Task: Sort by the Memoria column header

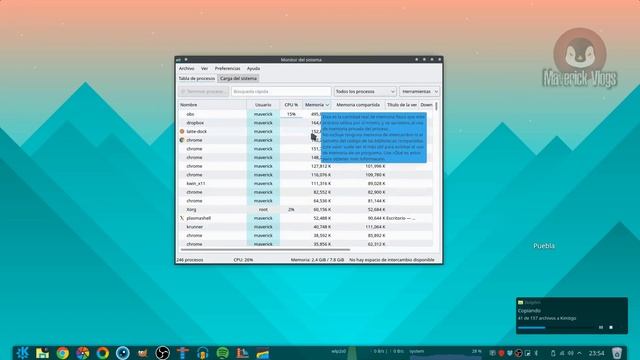Action: click(x=317, y=105)
